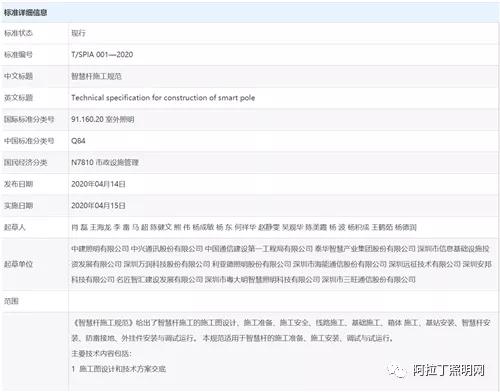Image resolution: width=500 pixels, height=392 pixels.
Task: Select scope paragraph beginning '《智慧杆施工规范》'
Action: coord(281,330)
